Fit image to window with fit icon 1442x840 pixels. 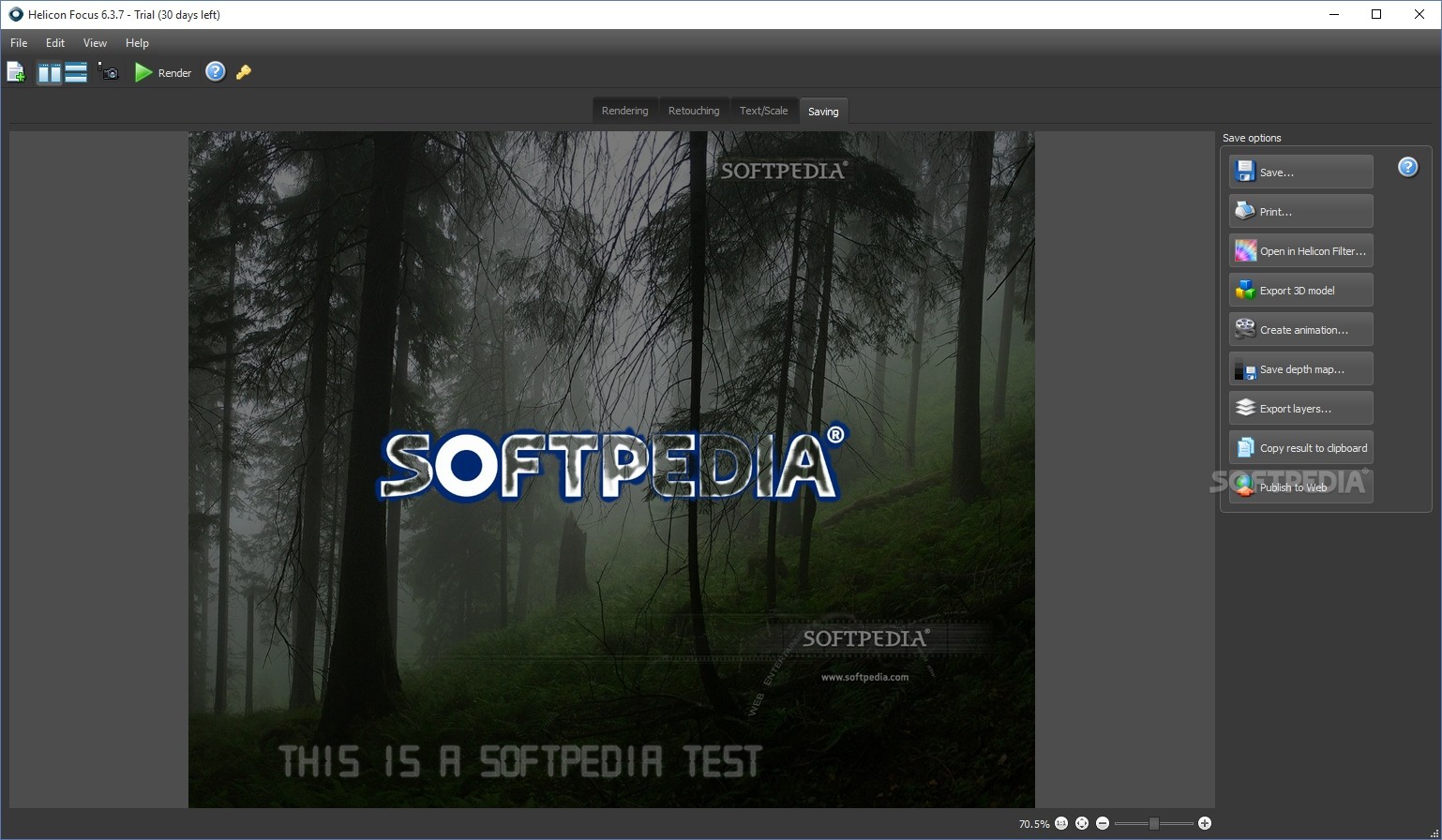click(1082, 823)
